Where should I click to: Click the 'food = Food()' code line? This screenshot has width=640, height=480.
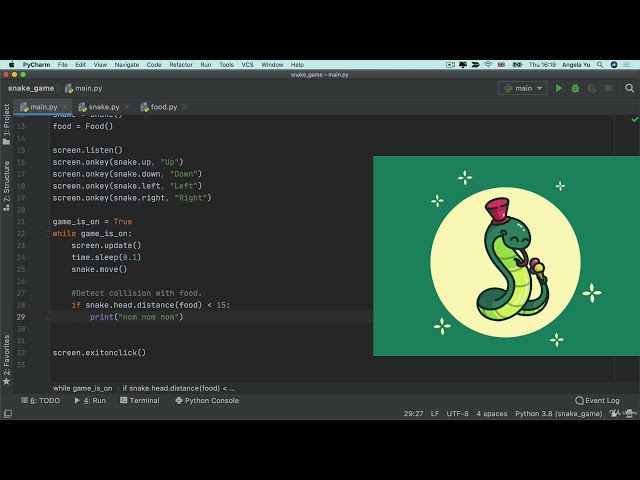point(82,126)
